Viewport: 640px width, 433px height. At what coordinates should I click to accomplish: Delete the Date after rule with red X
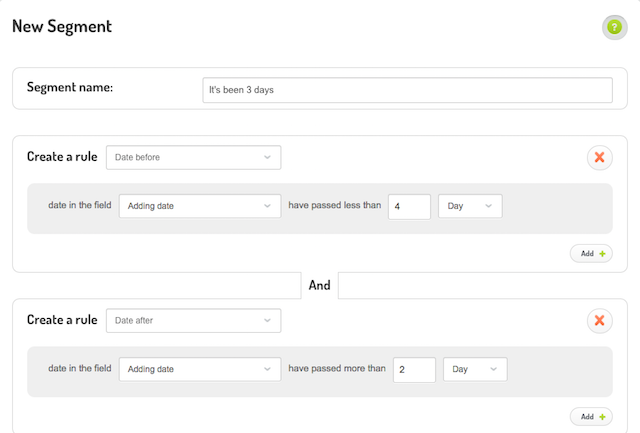[x=600, y=321]
